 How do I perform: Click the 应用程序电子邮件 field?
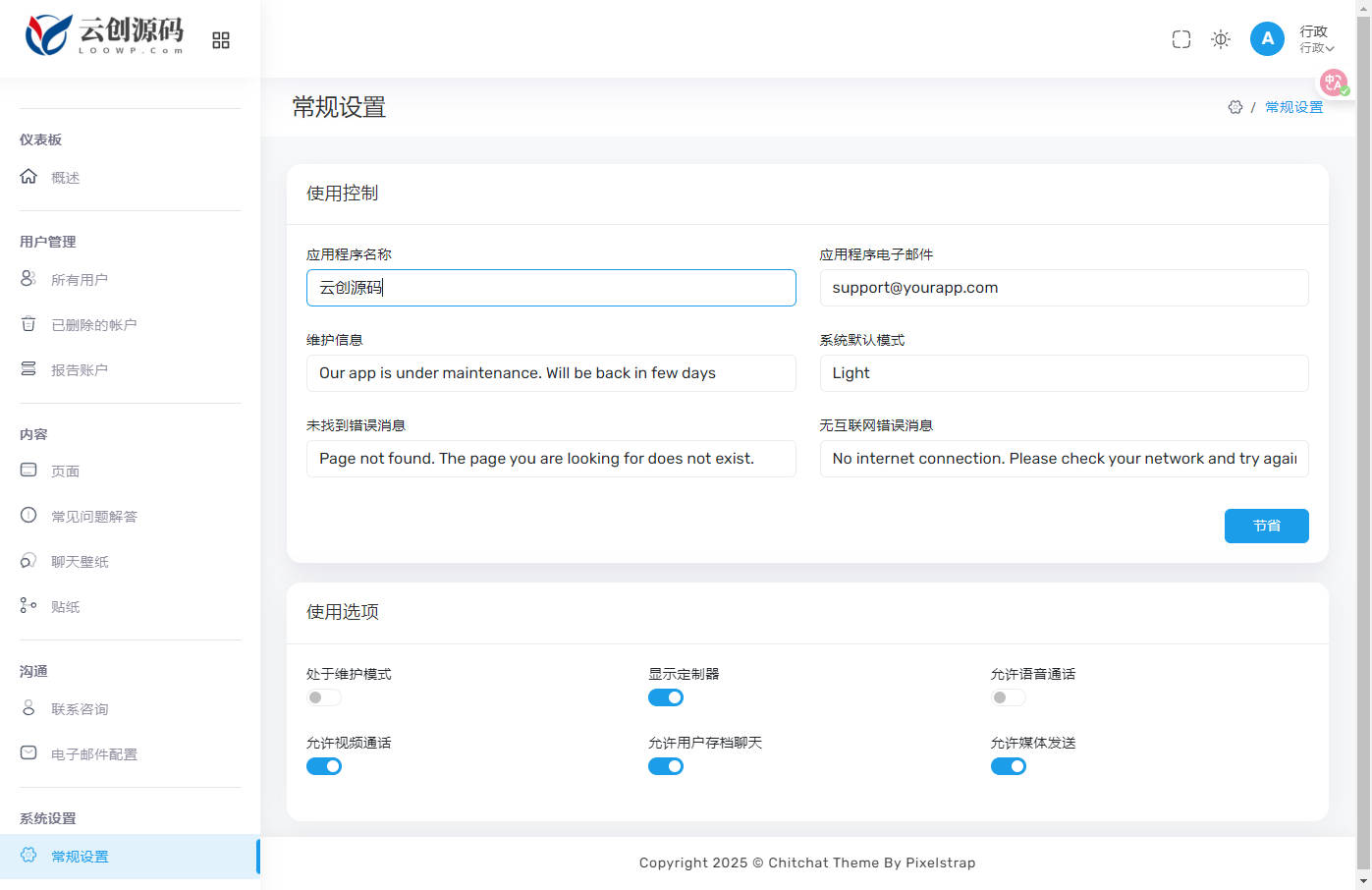[x=1064, y=288]
